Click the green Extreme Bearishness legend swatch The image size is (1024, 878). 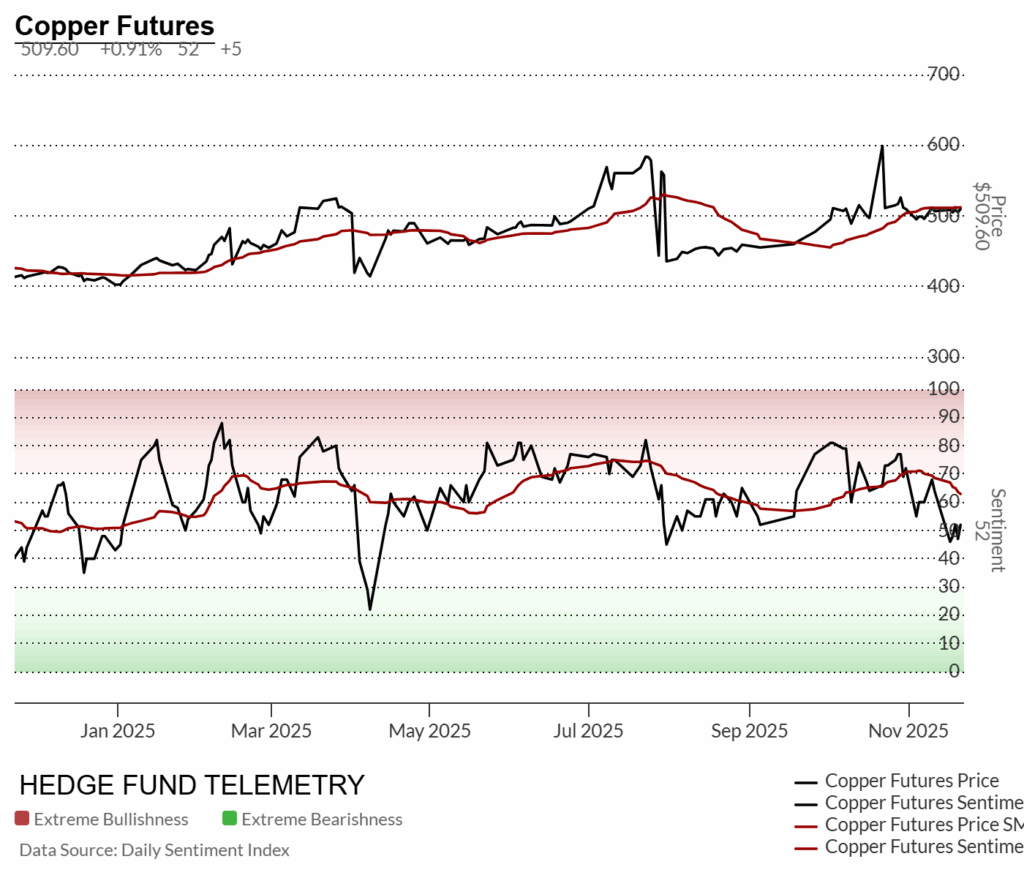coord(229,819)
